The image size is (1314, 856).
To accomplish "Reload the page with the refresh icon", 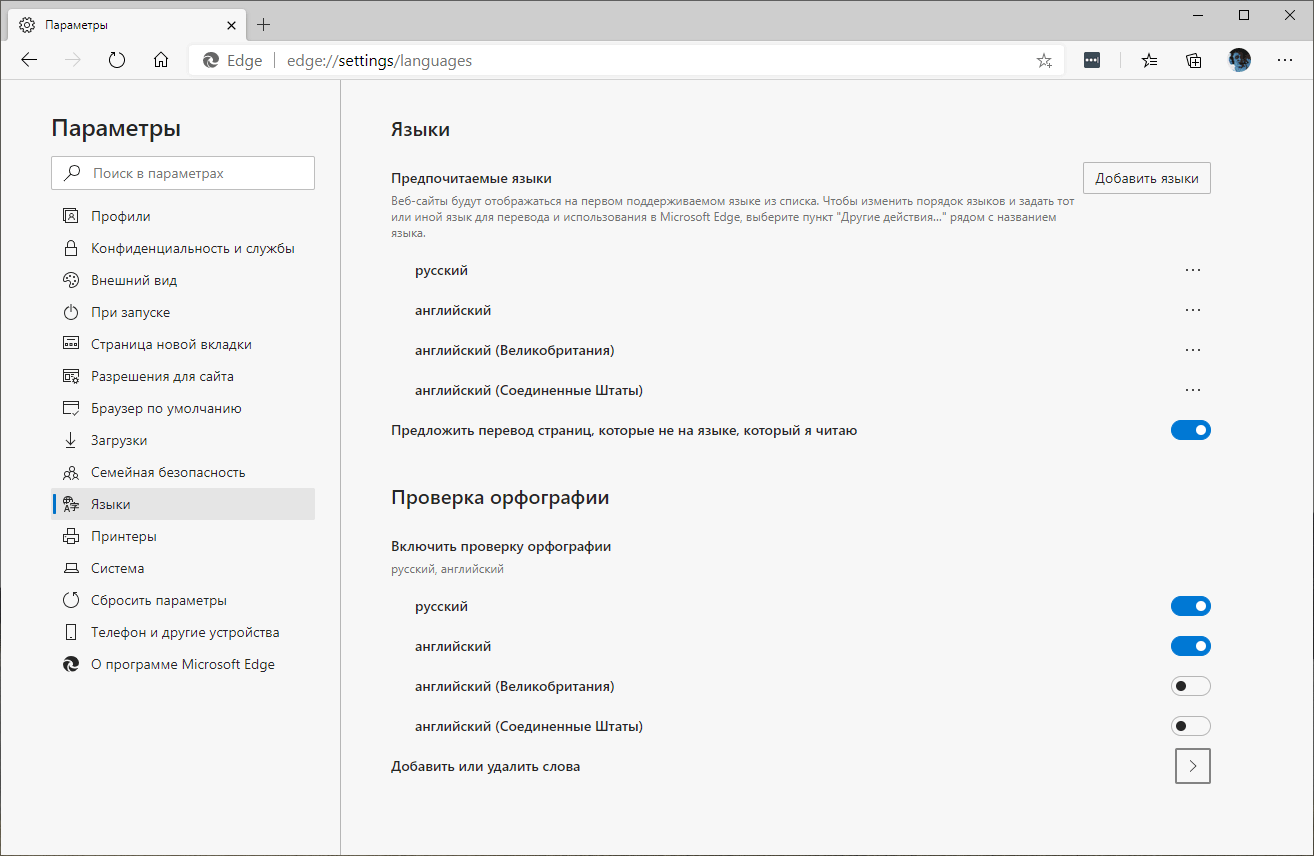I will (117, 60).
